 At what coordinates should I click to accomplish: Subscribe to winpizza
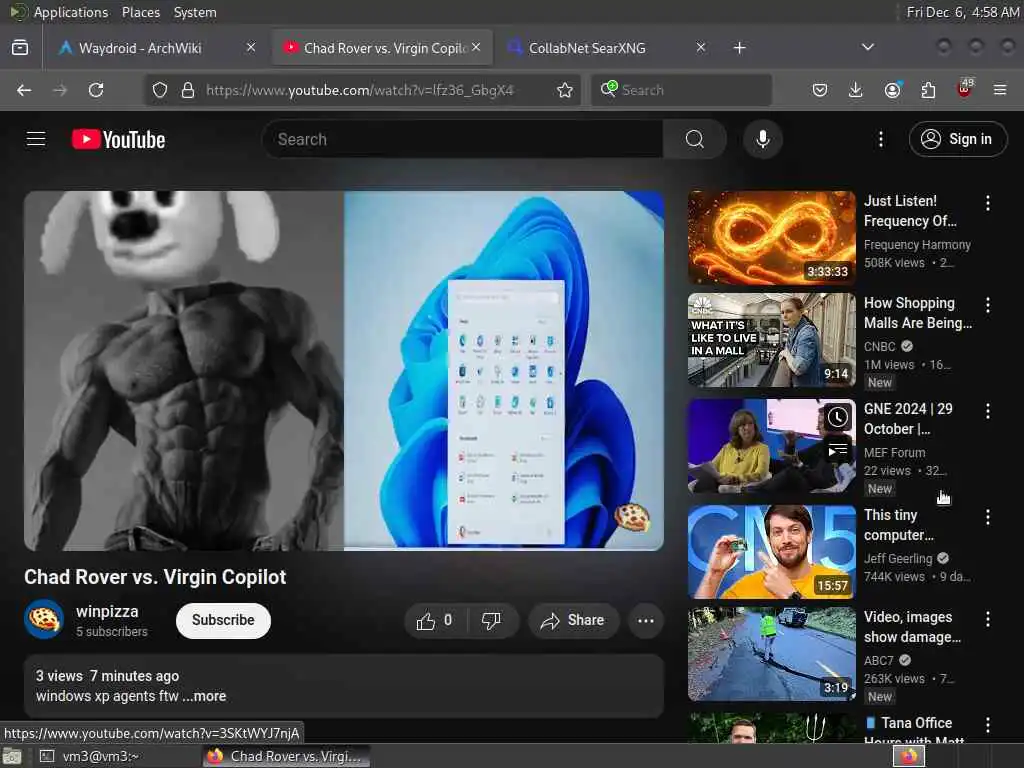point(223,620)
